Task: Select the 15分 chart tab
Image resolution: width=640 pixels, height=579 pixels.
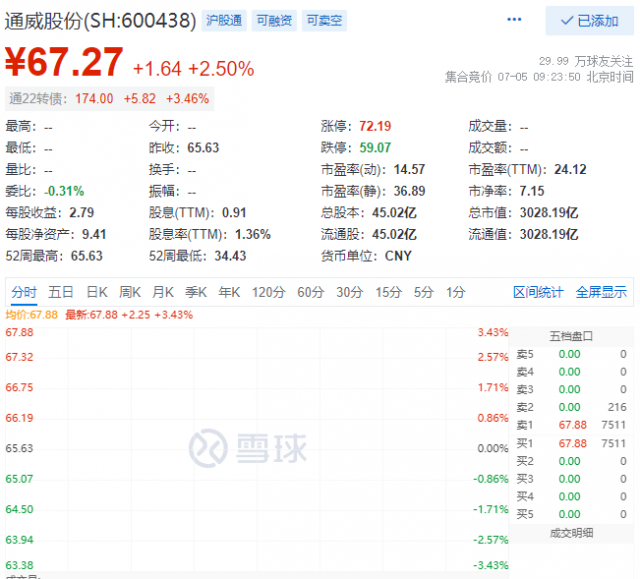Action: 387,292
